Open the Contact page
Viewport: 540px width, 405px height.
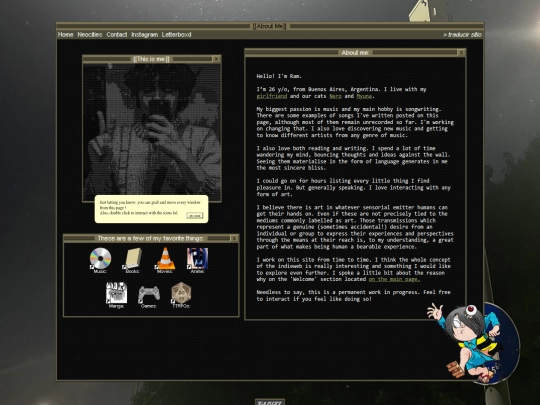click(x=117, y=34)
